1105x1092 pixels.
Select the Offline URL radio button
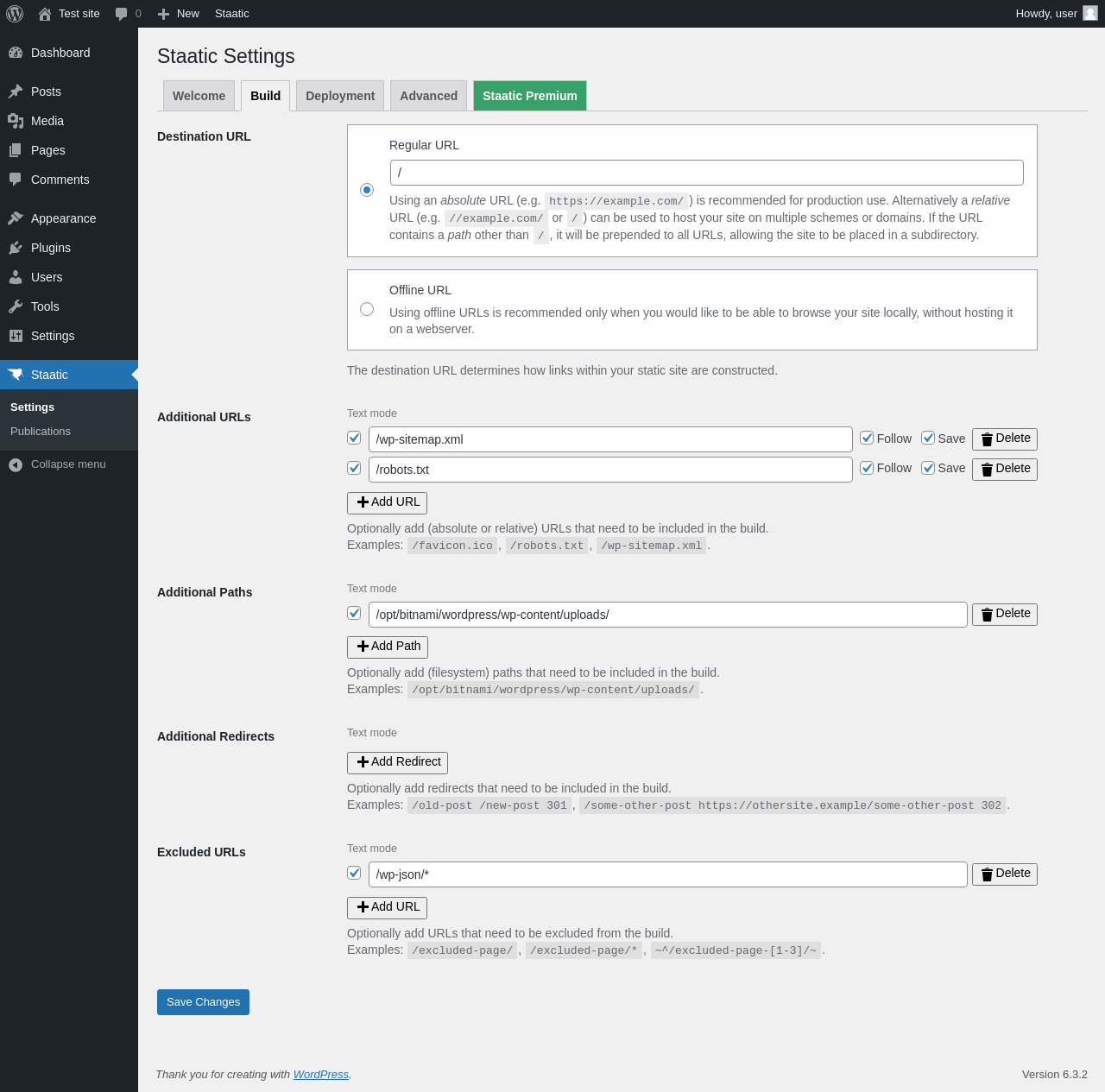tap(367, 309)
